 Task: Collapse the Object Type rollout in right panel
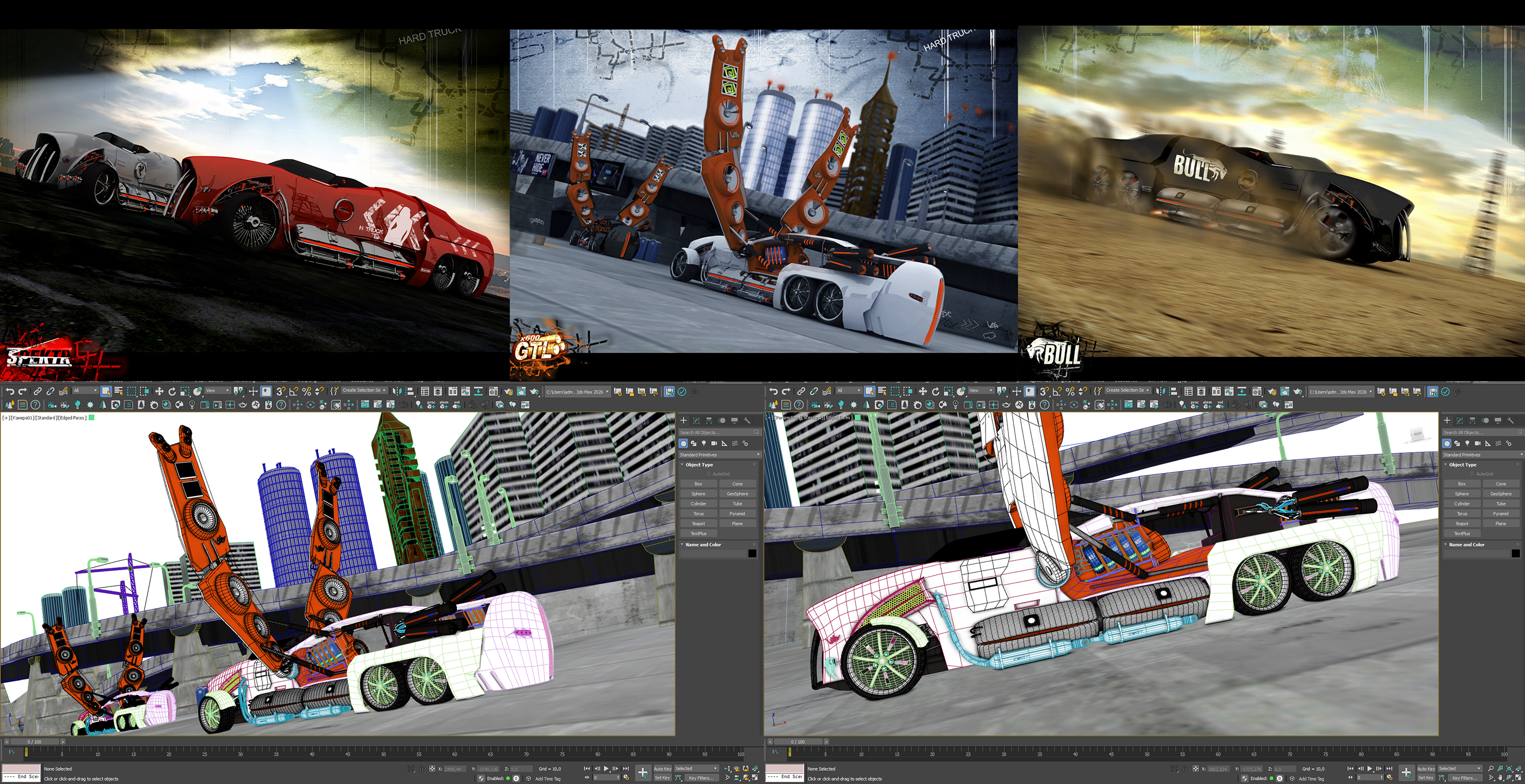click(1462, 465)
